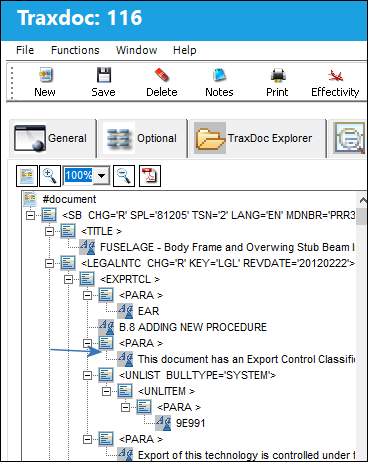Click text icon beside 'This document has' row
This screenshot has height=462, width=368.
[x=125, y=359]
